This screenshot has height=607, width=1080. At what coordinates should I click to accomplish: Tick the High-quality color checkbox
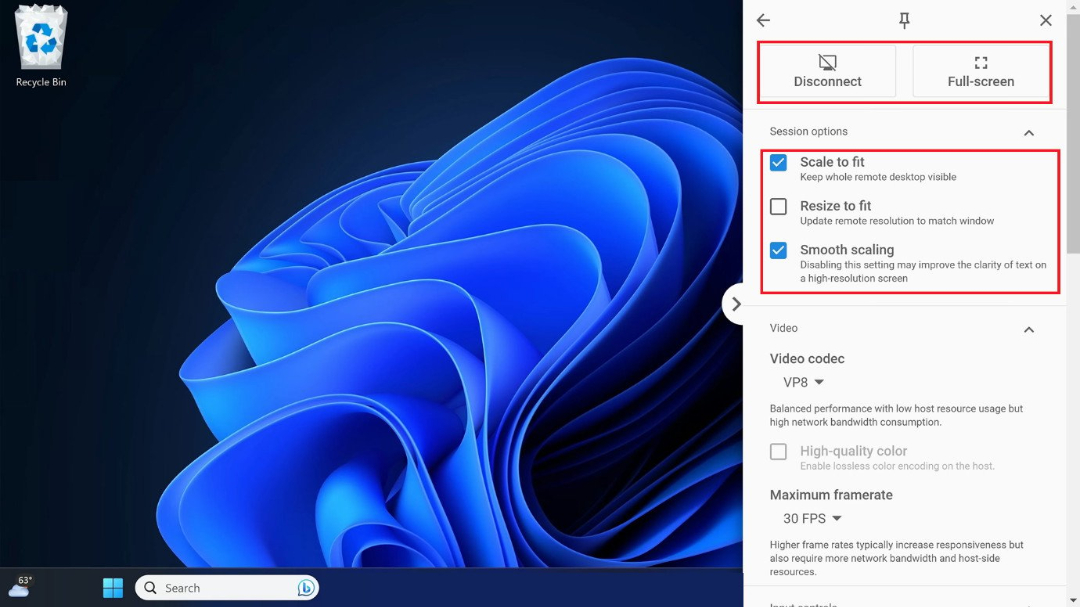coord(778,451)
